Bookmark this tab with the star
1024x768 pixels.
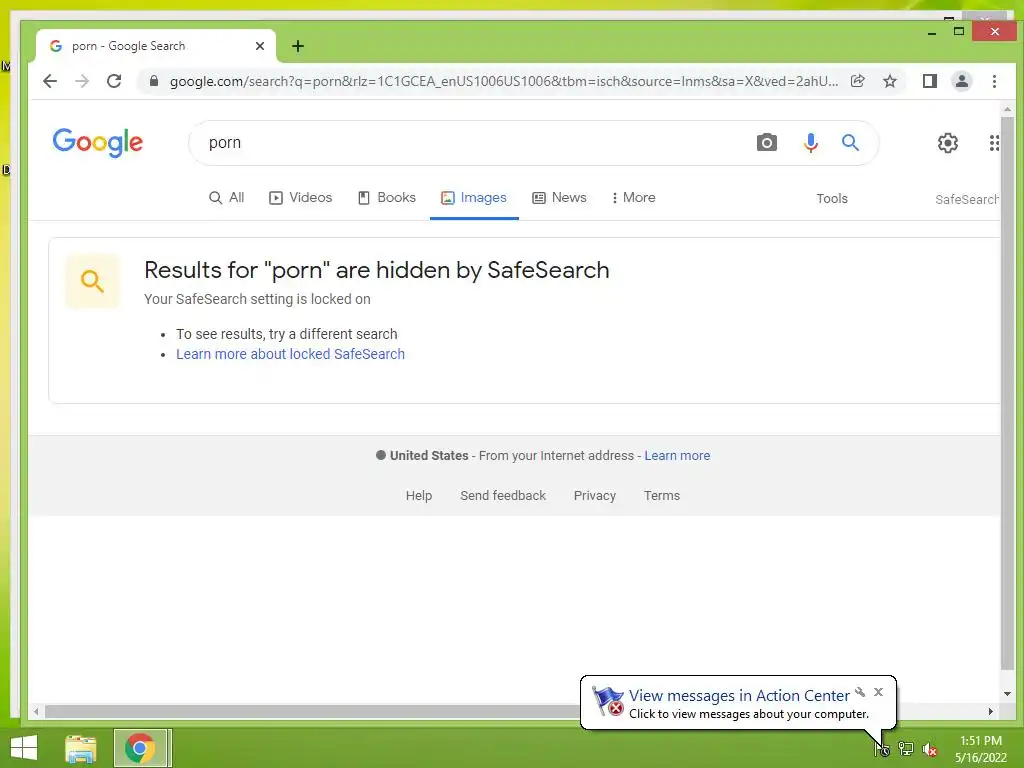click(889, 81)
